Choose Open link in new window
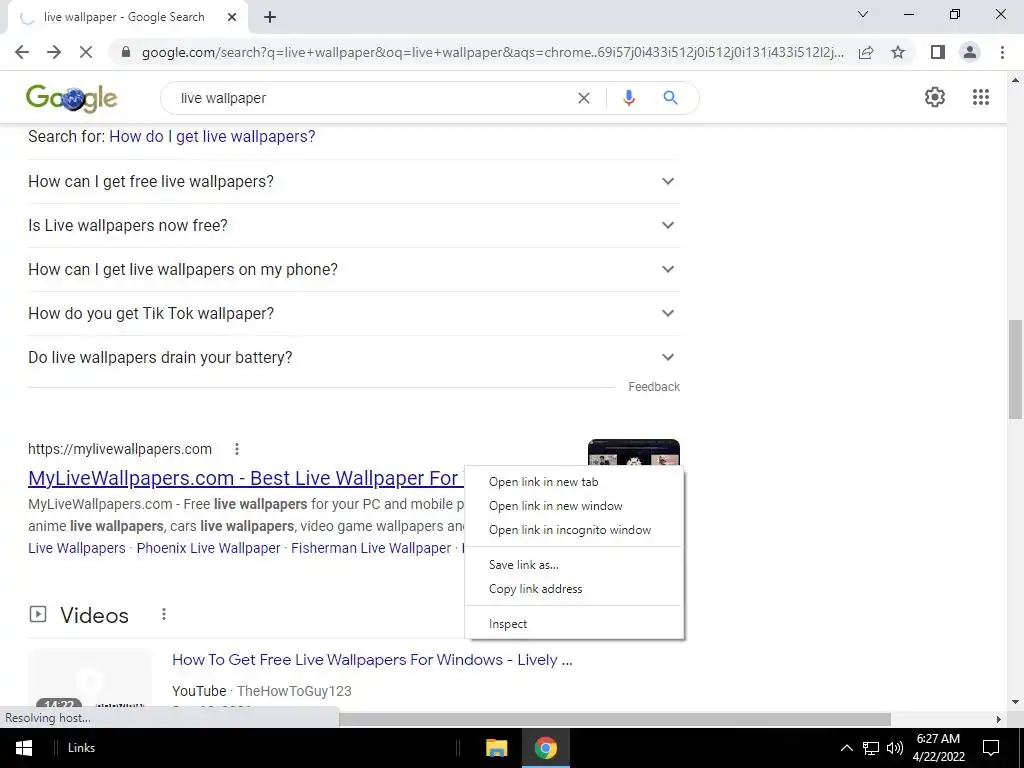Viewport: 1024px width, 768px height. [x=574, y=506]
